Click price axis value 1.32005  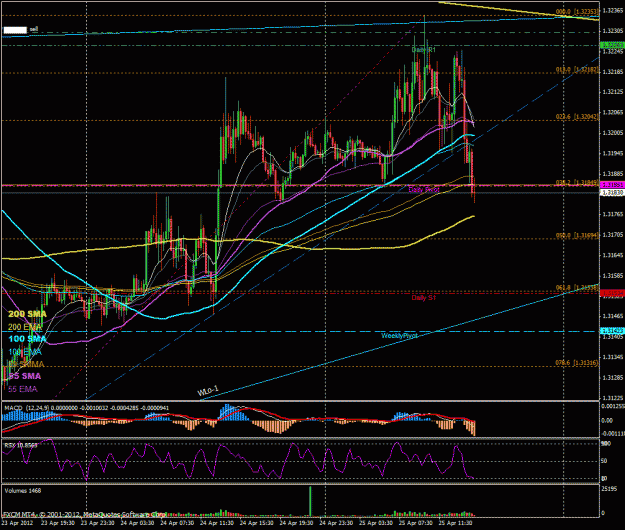click(x=613, y=133)
